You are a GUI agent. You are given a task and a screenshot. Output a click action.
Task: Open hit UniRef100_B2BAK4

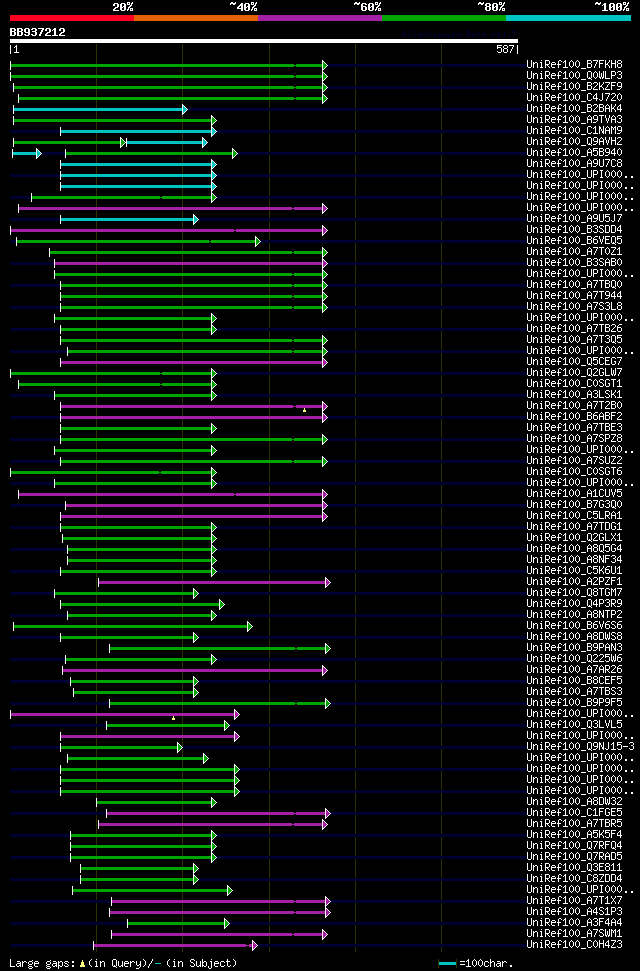(574, 109)
